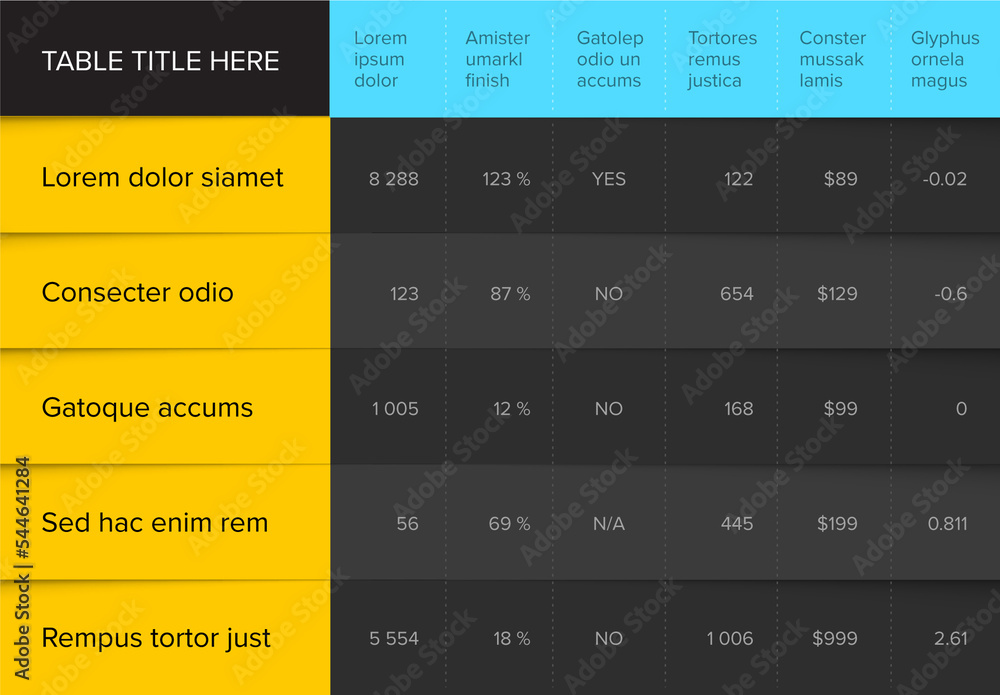
Task: Click the 0.811 value cell
Action: pos(947,523)
